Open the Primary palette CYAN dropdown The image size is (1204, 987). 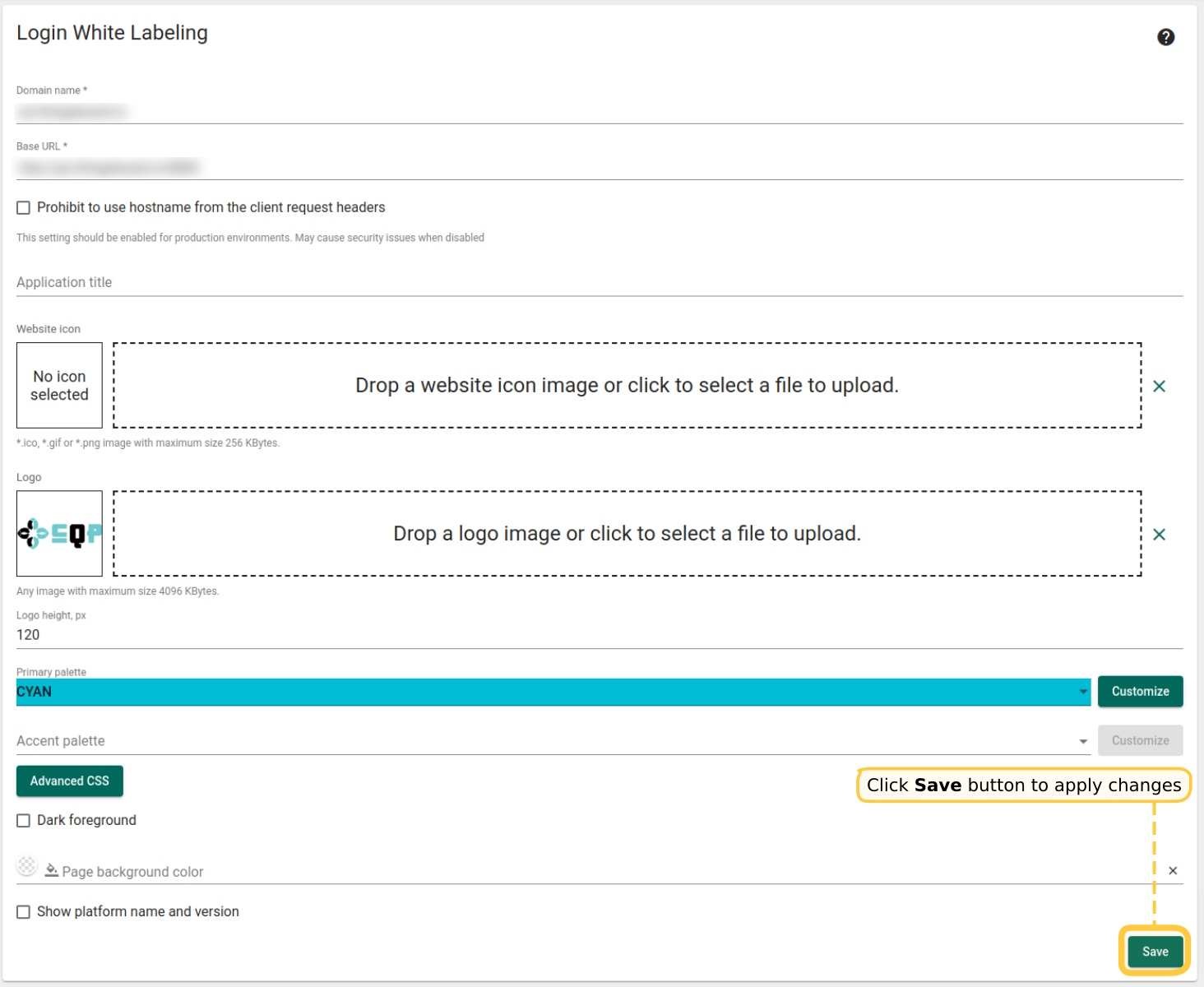point(553,692)
